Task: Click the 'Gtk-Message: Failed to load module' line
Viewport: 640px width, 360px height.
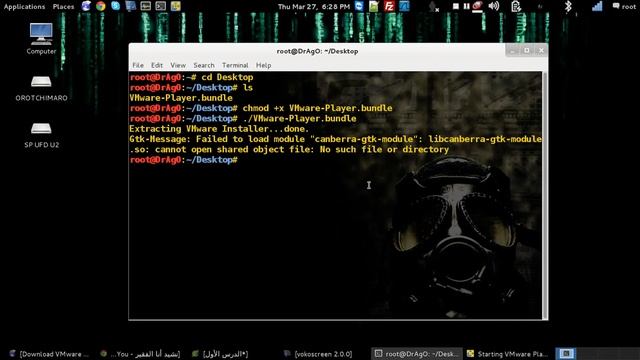Action: [336, 139]
